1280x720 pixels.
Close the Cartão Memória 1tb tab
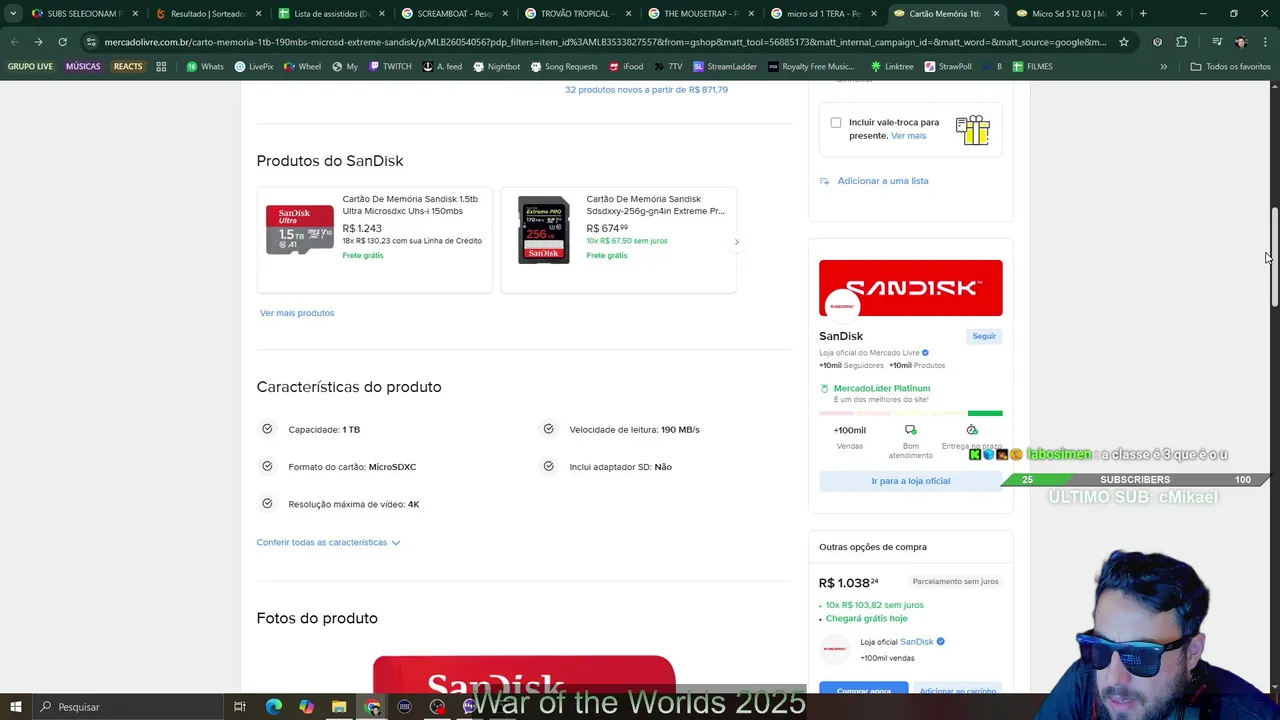[x=996, y=14]
